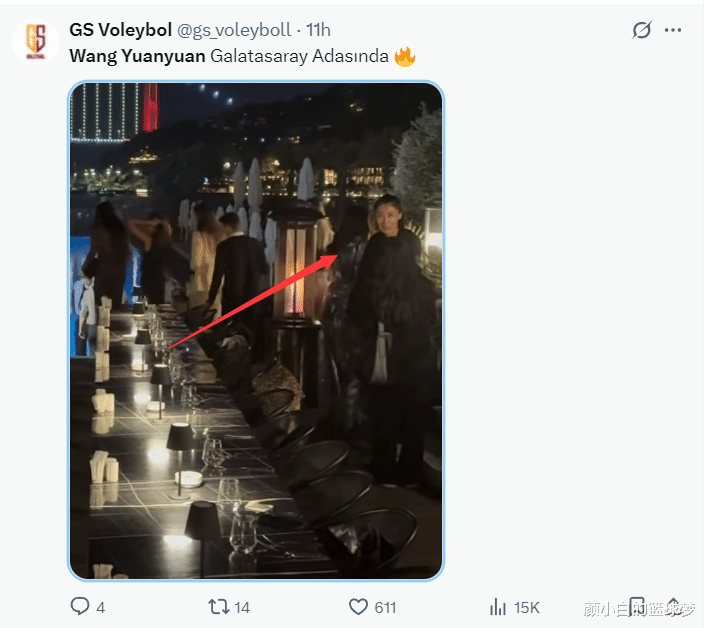Click the fire emoji in tweet
The image size is (704, 628).
pos(404,56)
